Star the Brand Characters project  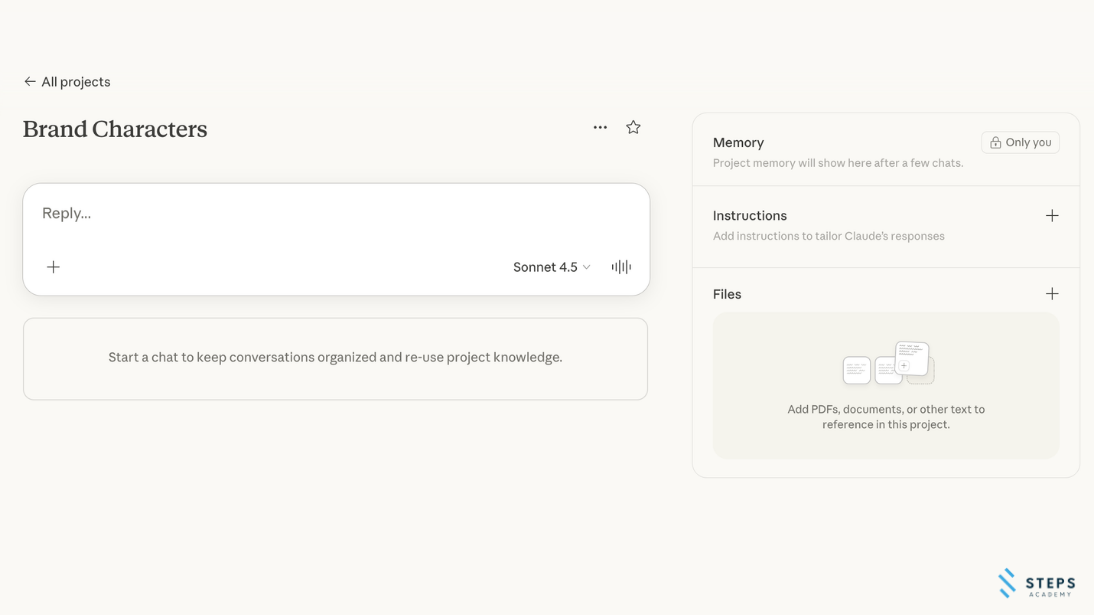pos(633,127)
